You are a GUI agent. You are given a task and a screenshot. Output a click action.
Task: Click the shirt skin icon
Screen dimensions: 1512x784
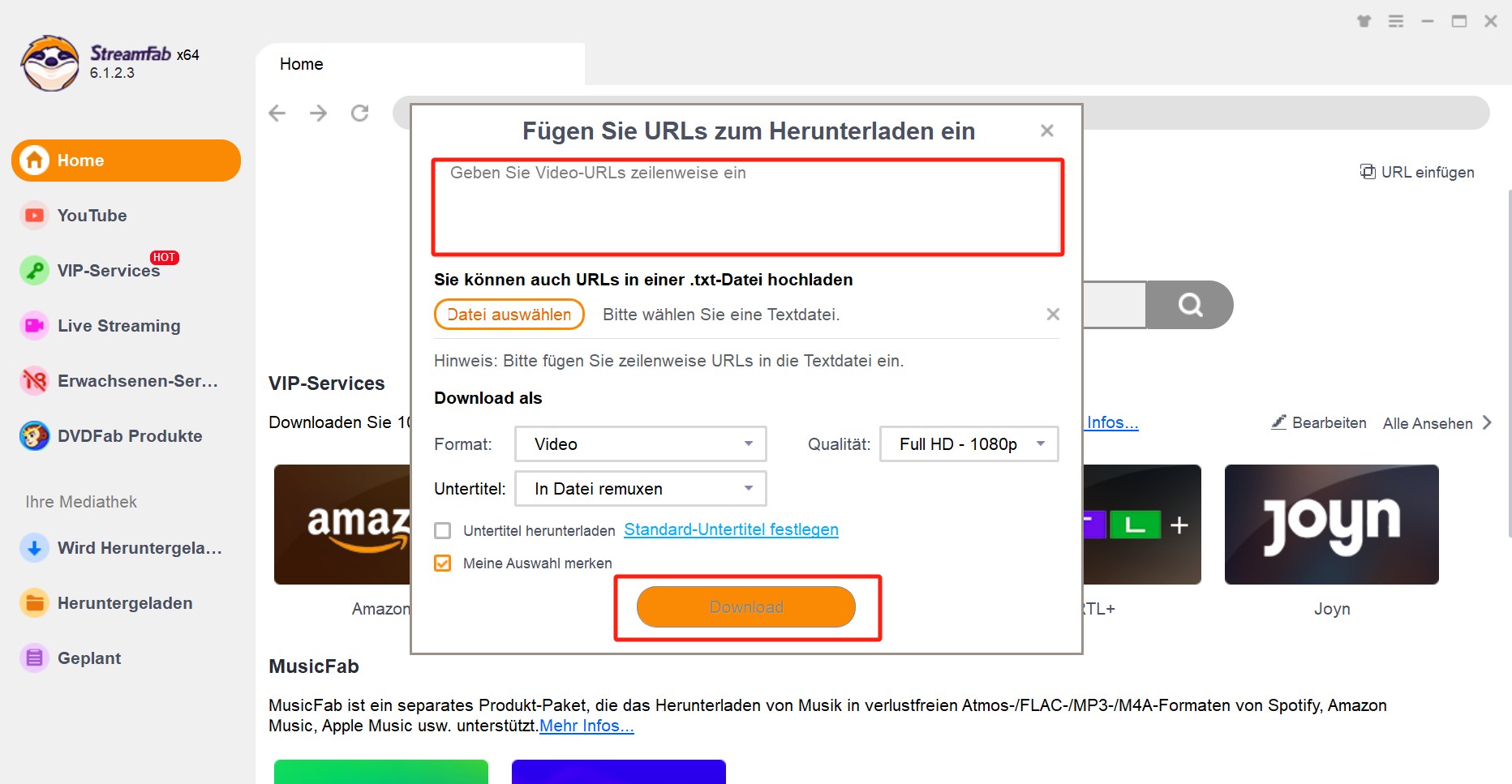pyautogui.click(x=1364, y=21)
